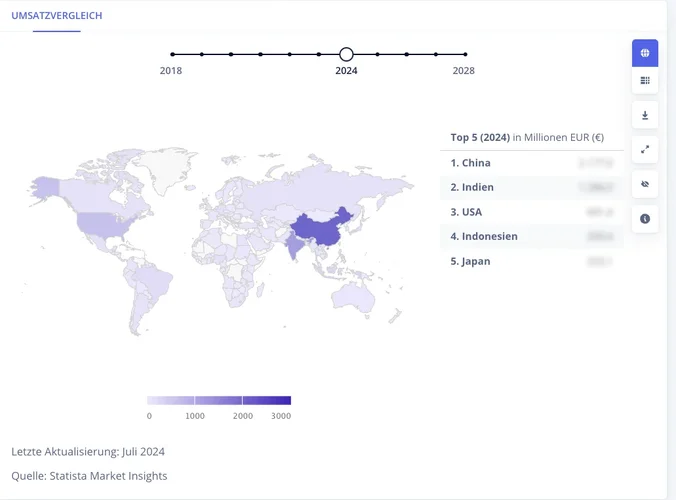Expand the chart to fullscreen
Screen dimensions: 676x500
pyautogui.click(x=645, y=150)
